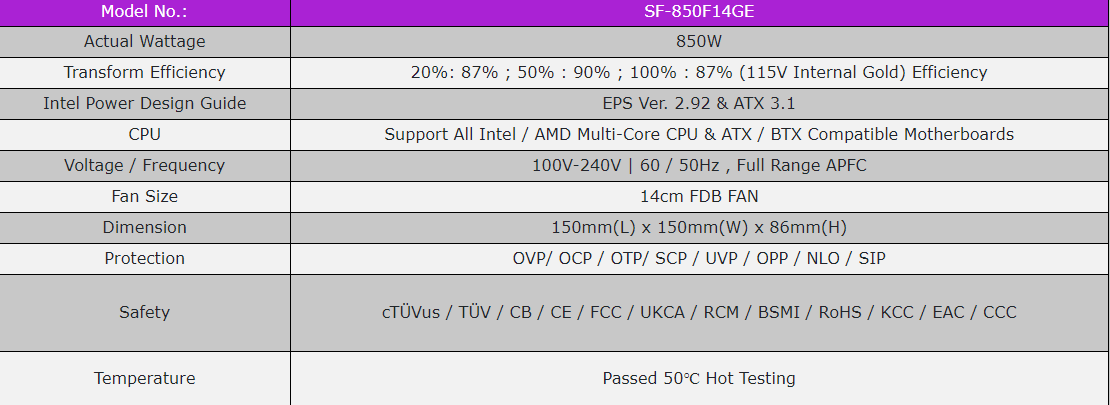Click the 'Voltage / Frequency' label
Image resolution: width=1110 pixels, height=405 pixels.
[x=144, y=165]
